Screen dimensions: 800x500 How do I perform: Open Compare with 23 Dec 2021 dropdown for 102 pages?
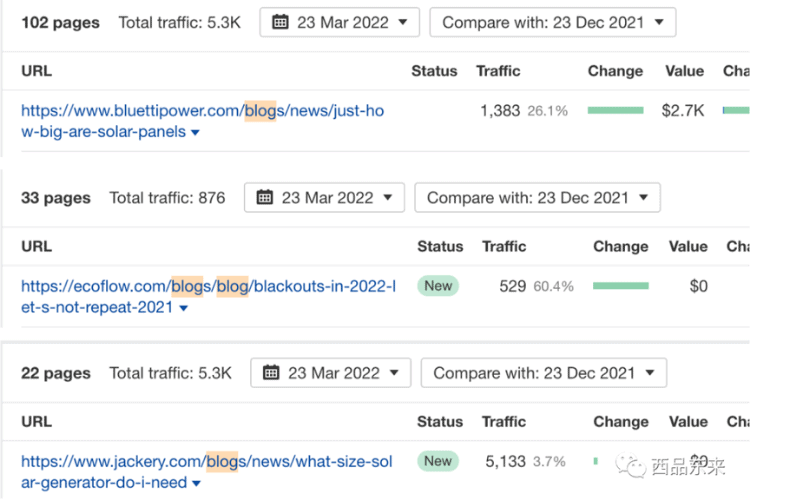(x=553, y=22)
